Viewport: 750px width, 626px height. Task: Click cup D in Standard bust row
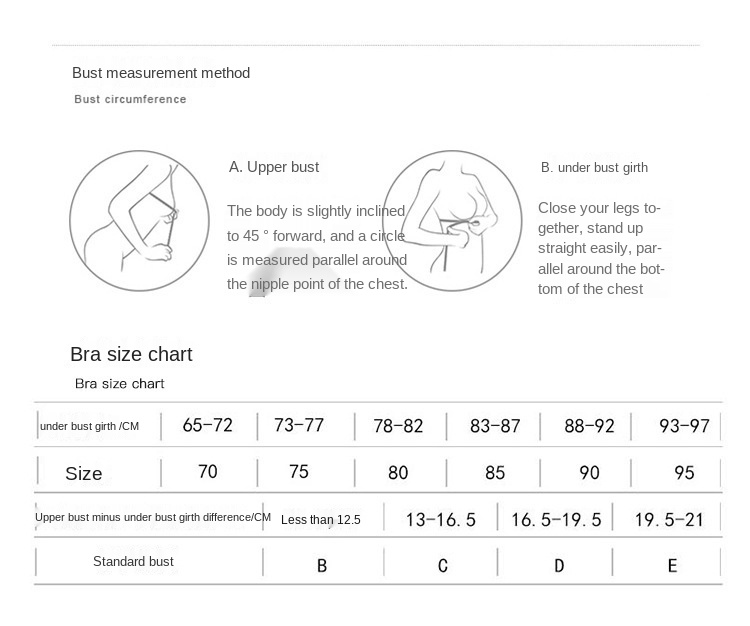click(x=559, y=566)
